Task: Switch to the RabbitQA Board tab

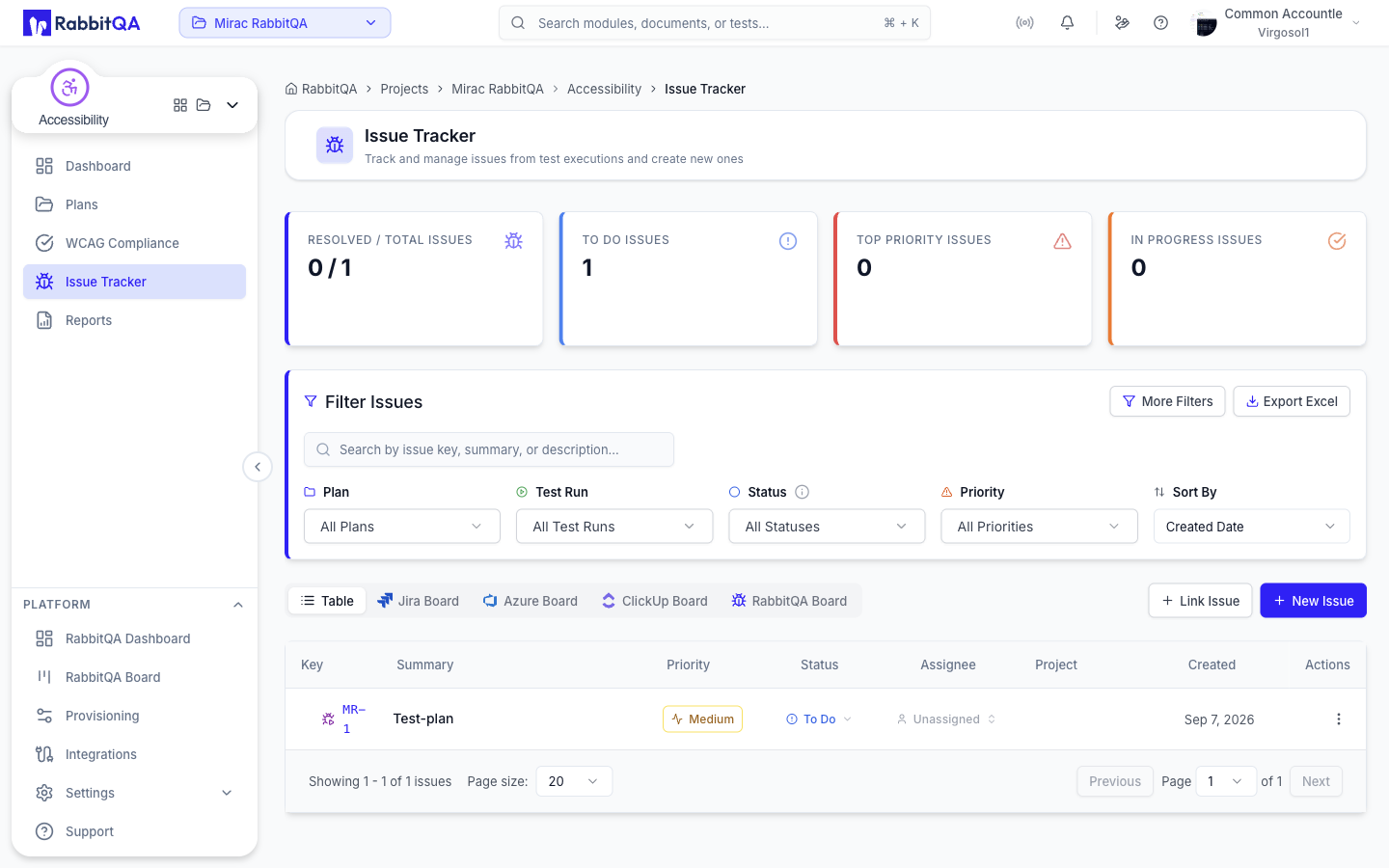Action: (x=789, y=601)
